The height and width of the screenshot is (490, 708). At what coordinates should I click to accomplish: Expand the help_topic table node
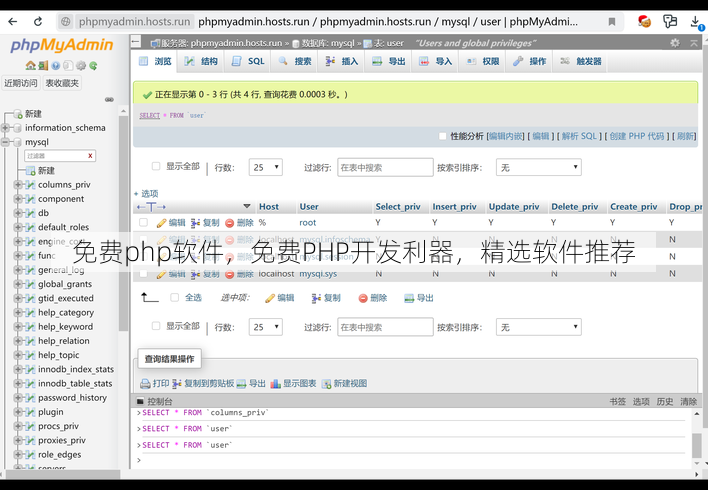point(18,355)
